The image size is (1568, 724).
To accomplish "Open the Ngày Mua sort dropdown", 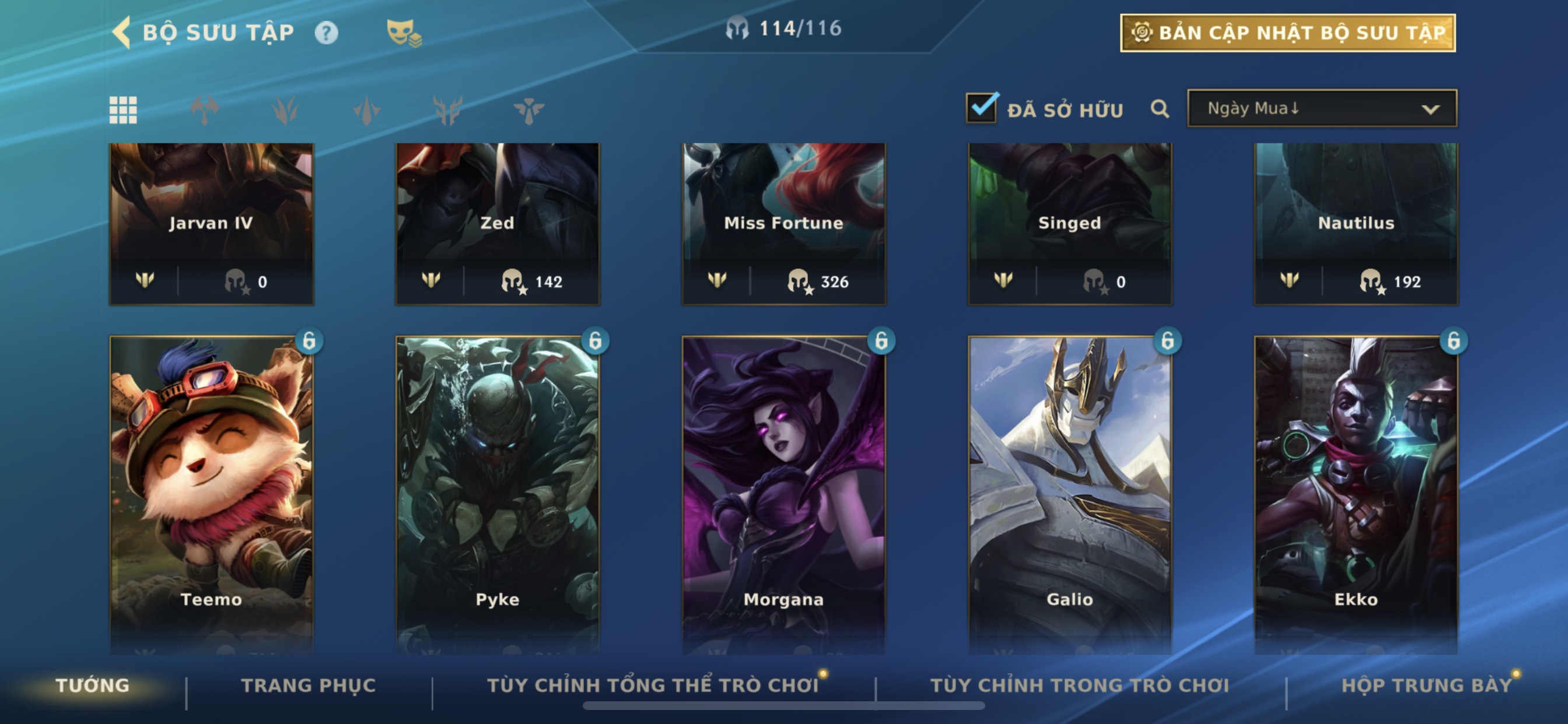I will (x=1322, y=108).
